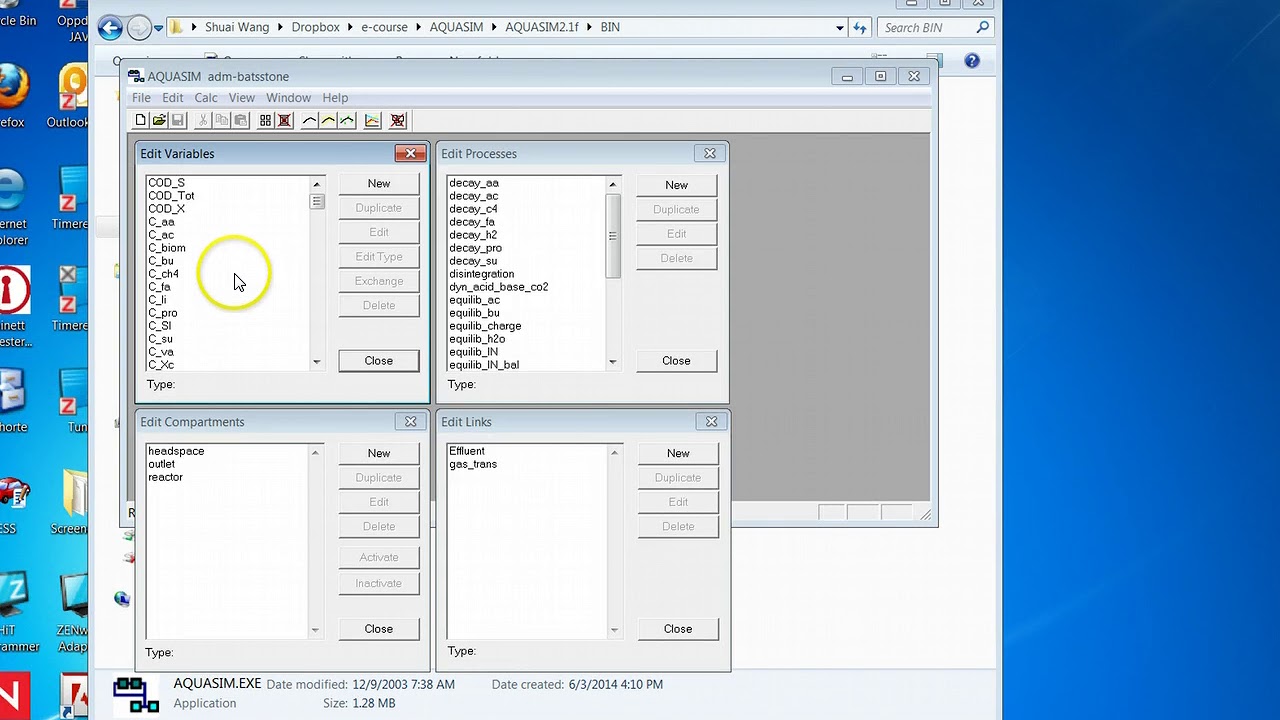Click Close in Edit Compartments dialog
Image resolution: width=1280 pixels, height=720 pixels.
[379, 628]
